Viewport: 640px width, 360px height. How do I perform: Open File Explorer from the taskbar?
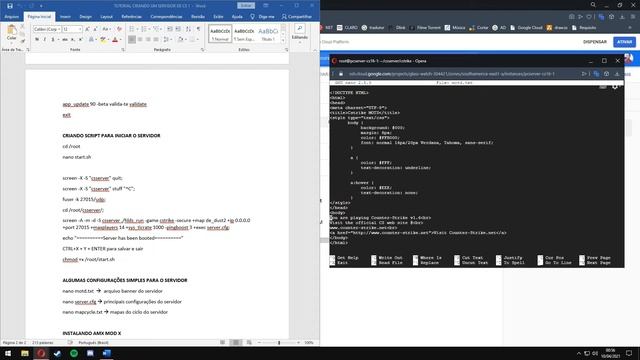[x=25, y=353]
